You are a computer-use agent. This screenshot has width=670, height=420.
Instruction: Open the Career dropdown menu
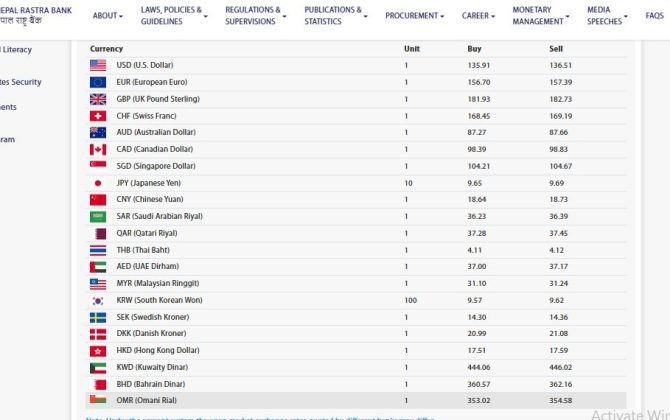[x=478, y=16]
